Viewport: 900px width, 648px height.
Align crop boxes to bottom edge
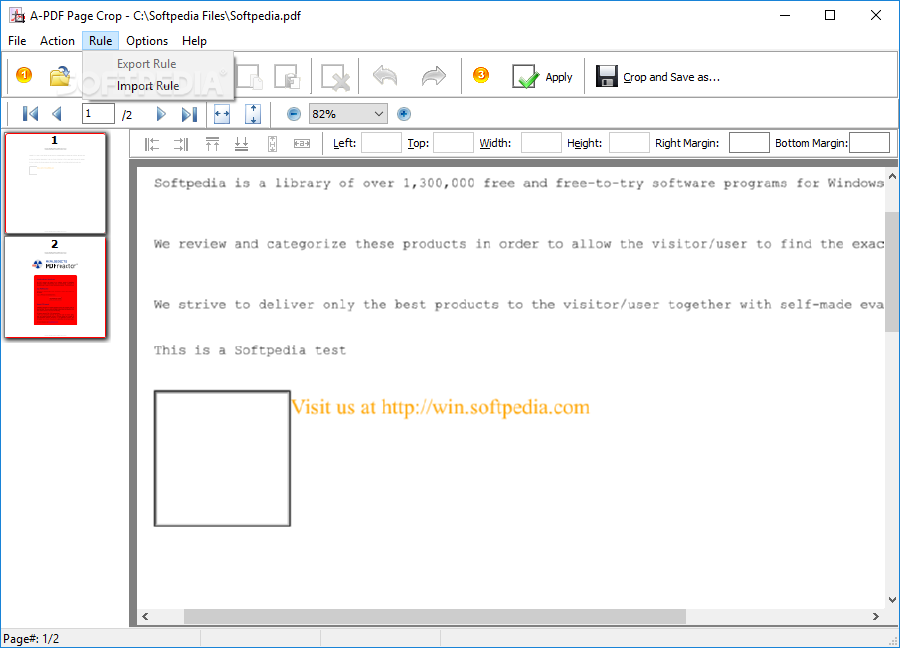(x=242, y=144)
